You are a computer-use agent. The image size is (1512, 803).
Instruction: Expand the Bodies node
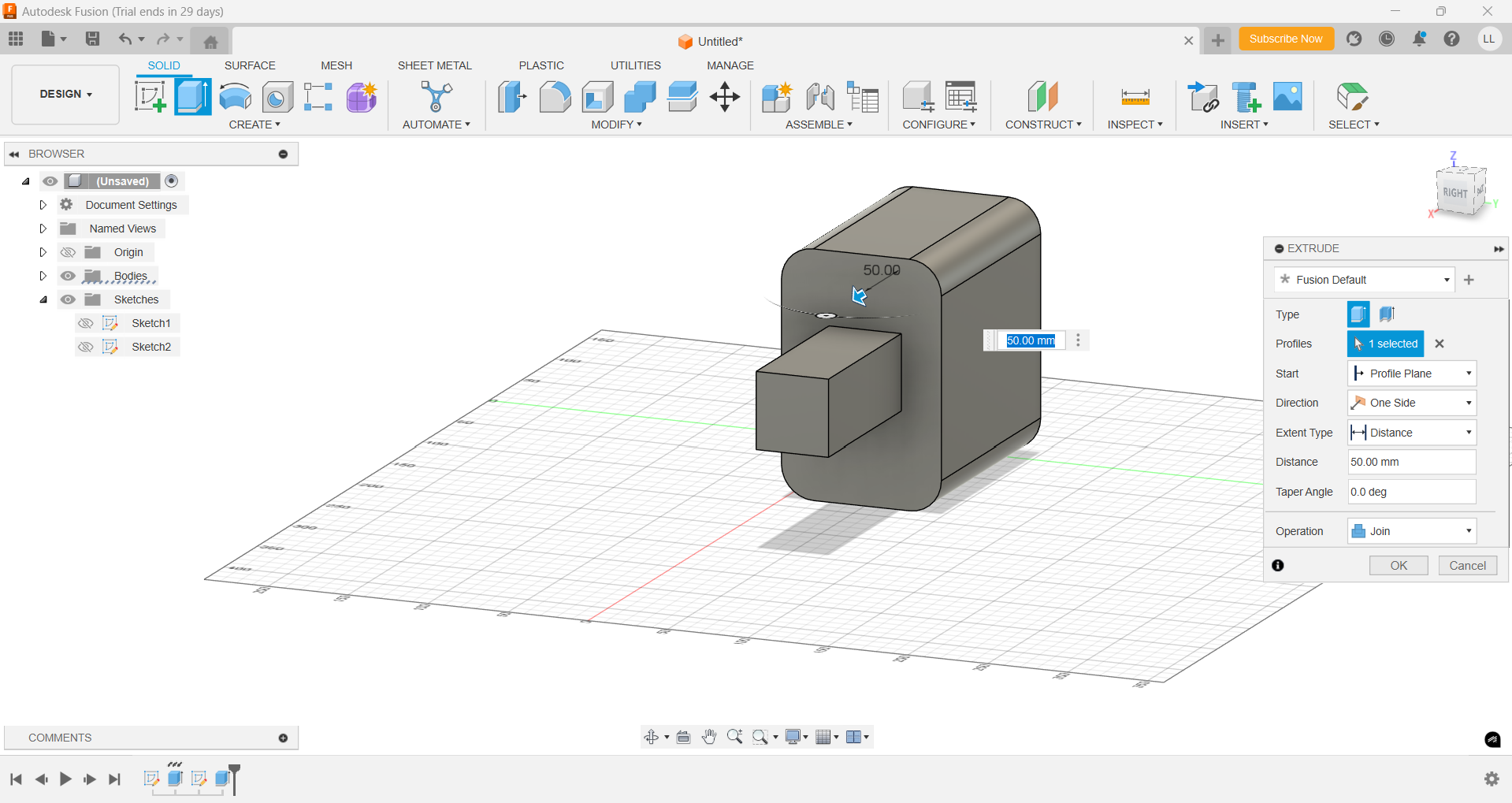click(43, 276)
